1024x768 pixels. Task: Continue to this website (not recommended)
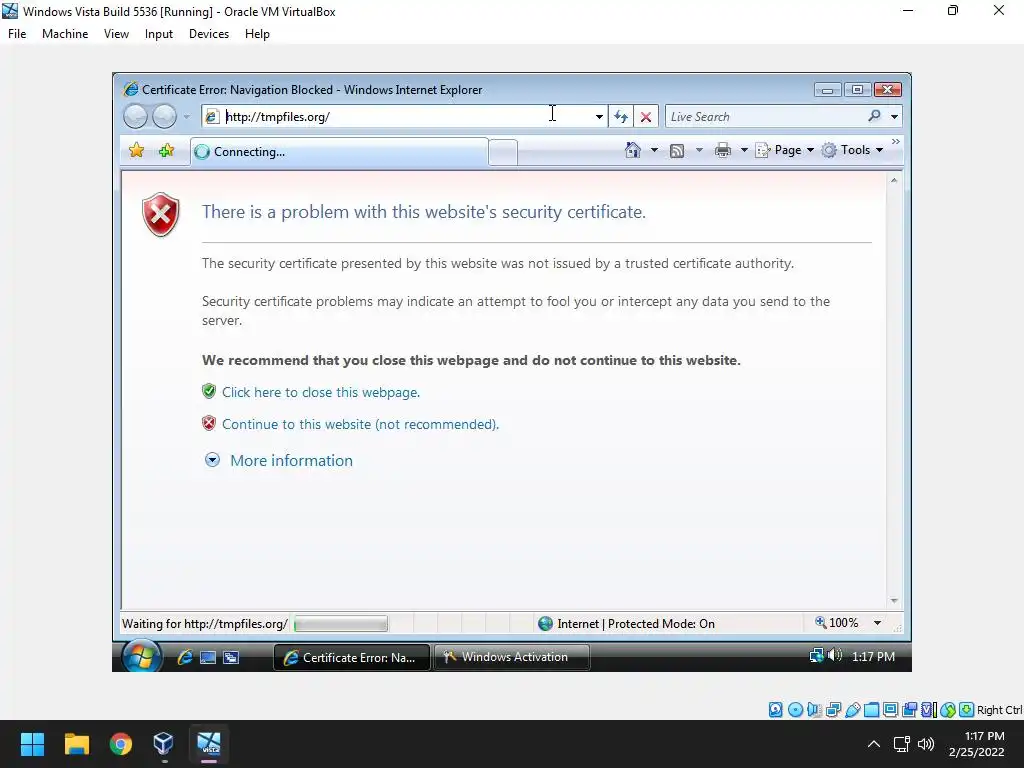360,424
